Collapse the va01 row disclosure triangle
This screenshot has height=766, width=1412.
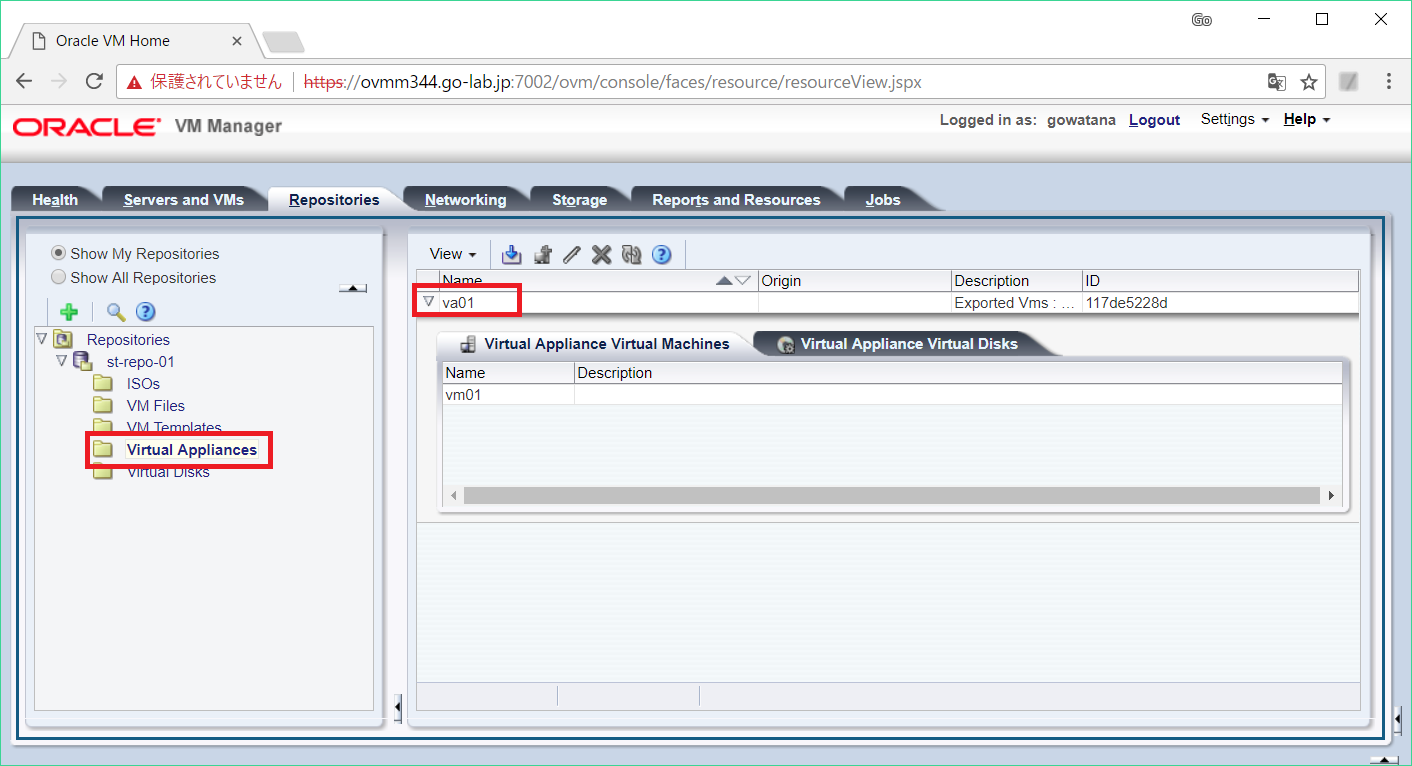pyautogui.click(x=429, y=301)
